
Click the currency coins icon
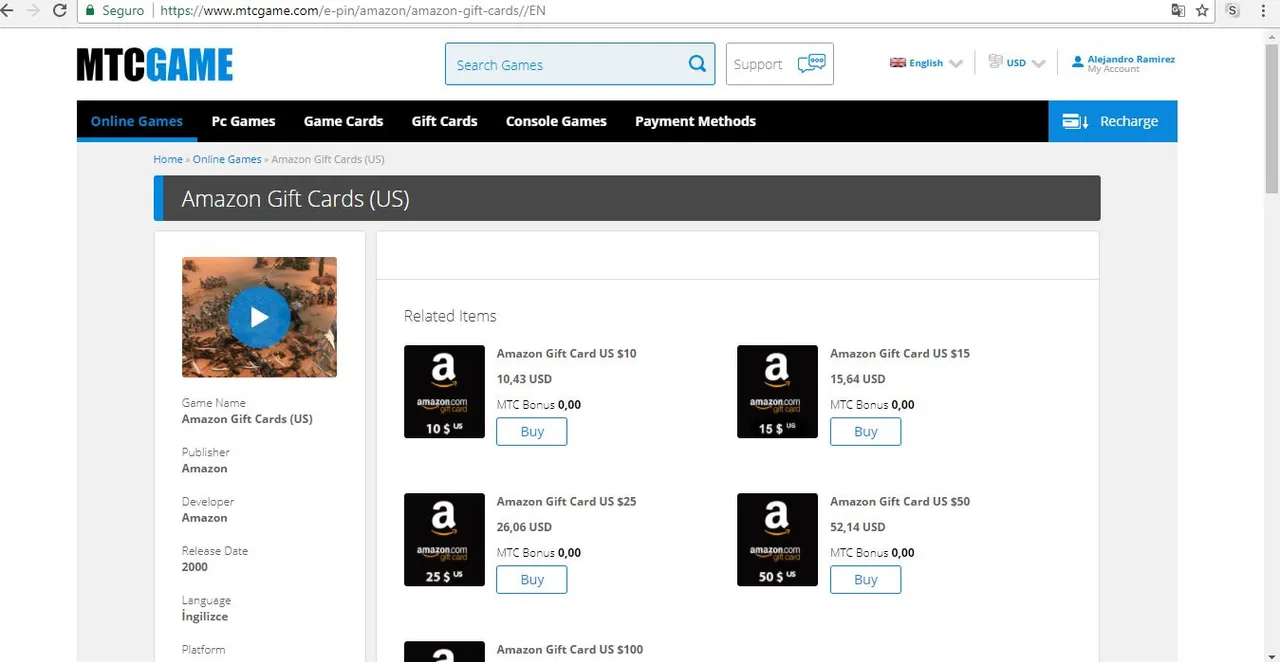995,62
